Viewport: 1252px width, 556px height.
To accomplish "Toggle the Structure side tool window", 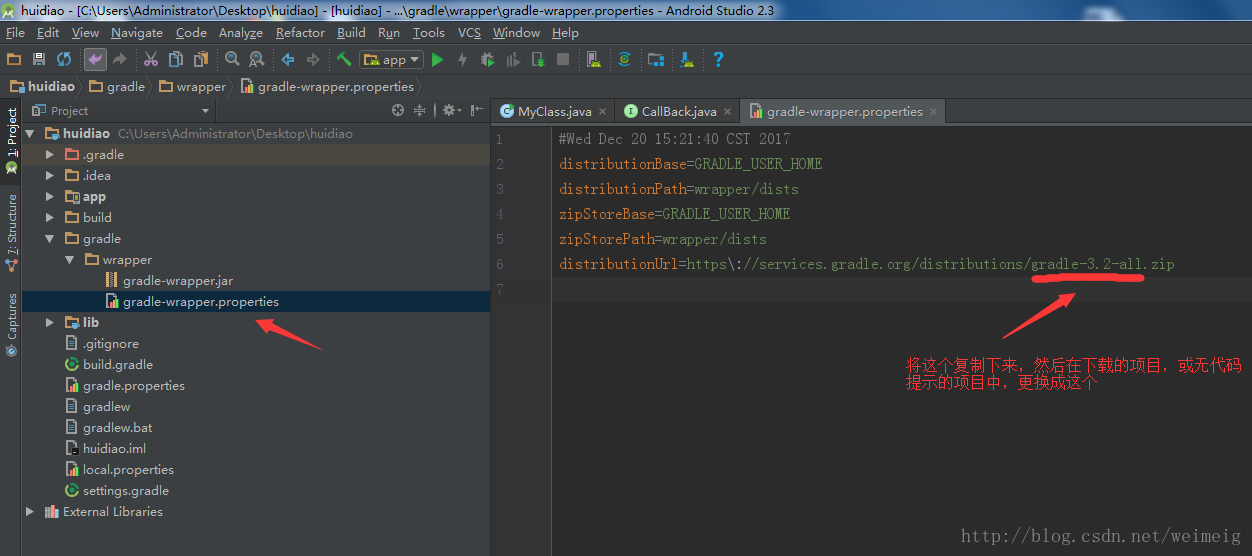I will click(11, 232).
